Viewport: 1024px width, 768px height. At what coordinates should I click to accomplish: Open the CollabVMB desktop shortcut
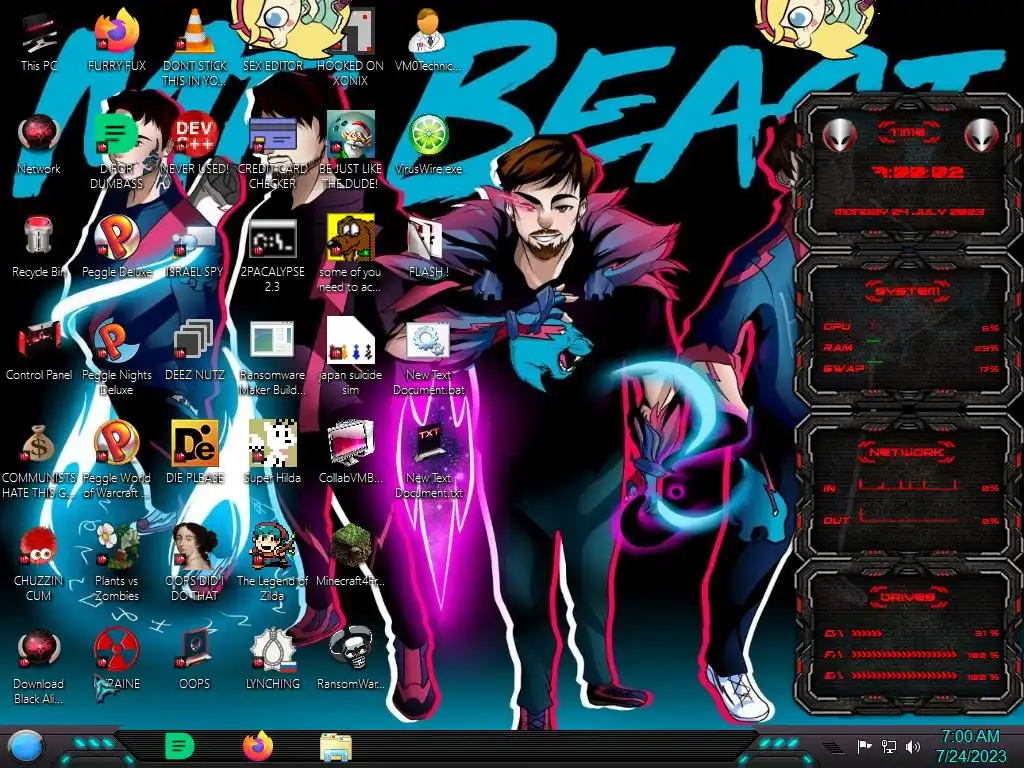pyautogui.click(x=350, y=453)
